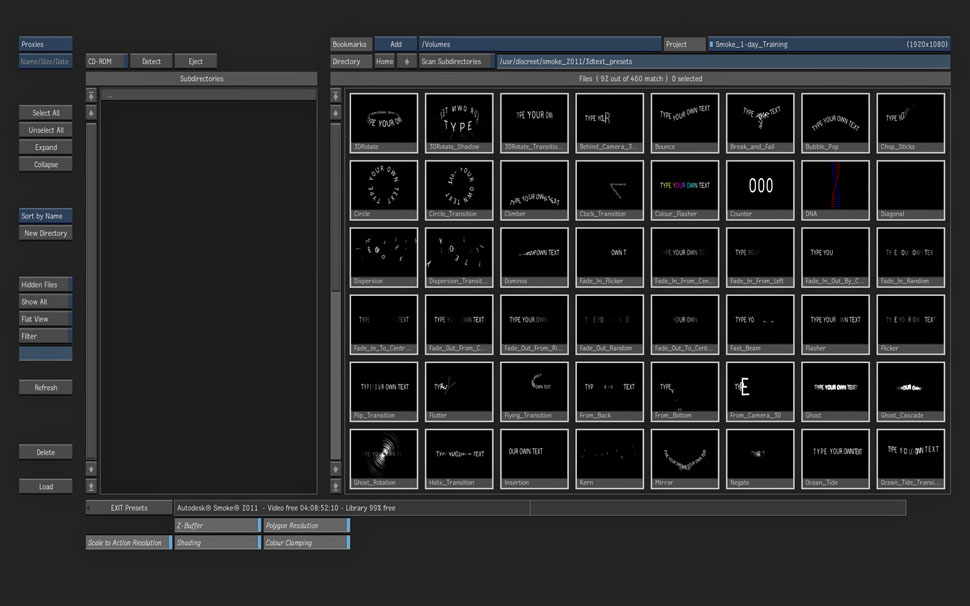970x606 pixels.
Task: Enable the Colour Clamping toggle
Action: pyautogui.click(x=305, y=543)
